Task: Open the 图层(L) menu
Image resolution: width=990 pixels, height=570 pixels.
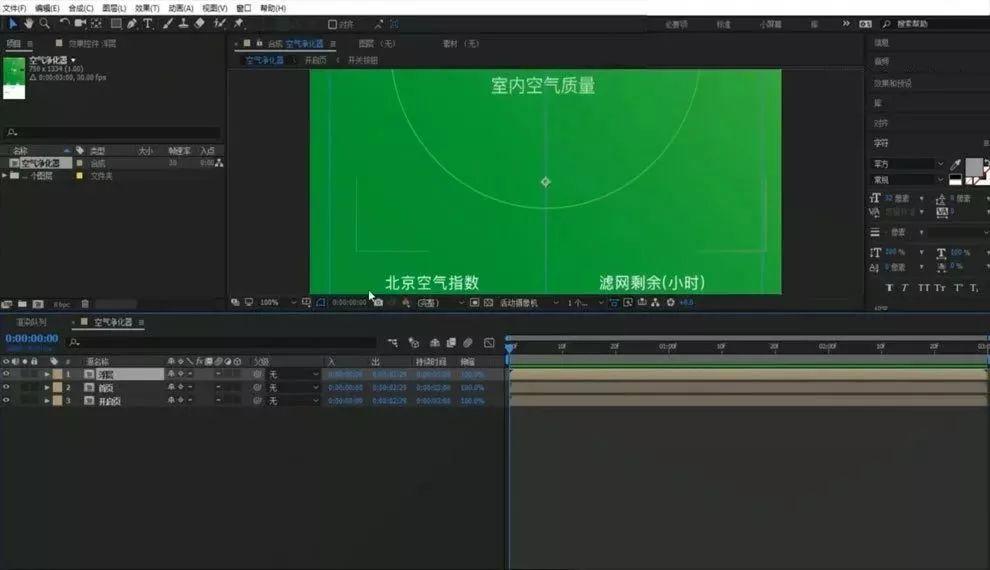Action: [x=114, y=8]
